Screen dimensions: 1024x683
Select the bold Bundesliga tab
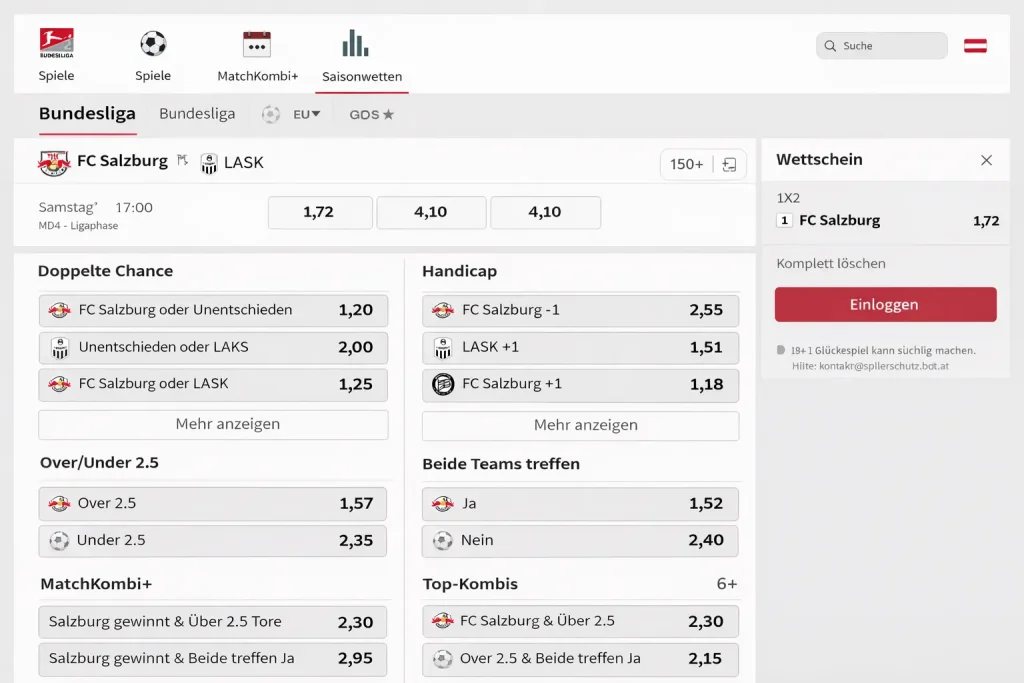click(x=87, y=114)
